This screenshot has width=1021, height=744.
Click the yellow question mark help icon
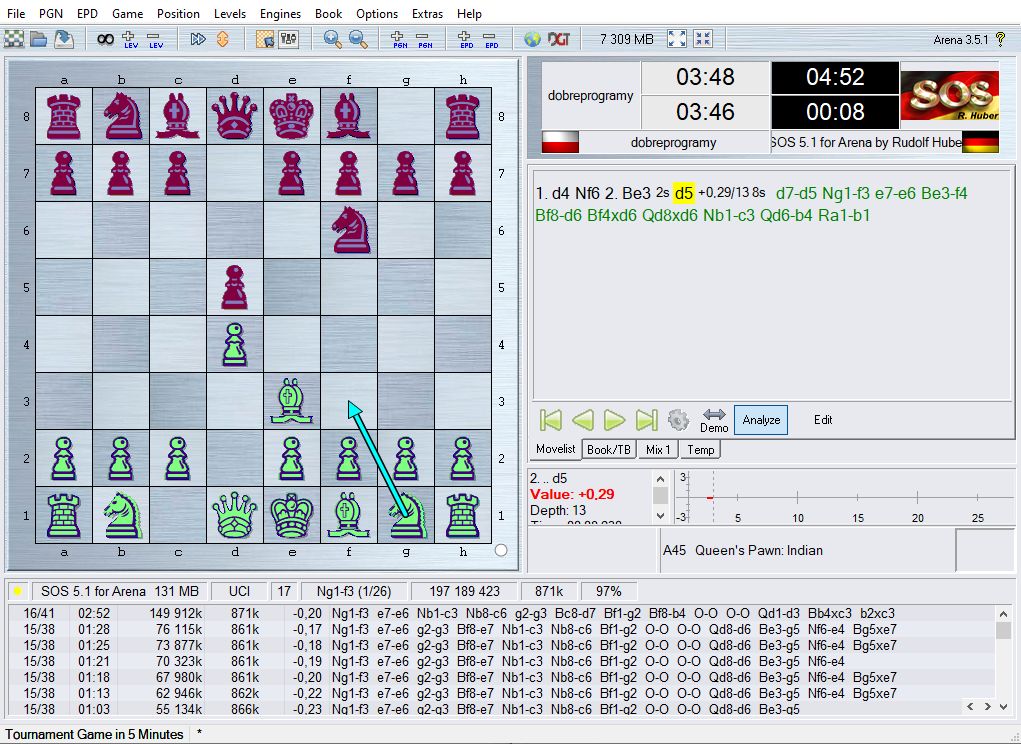[x=1001, y=39]
